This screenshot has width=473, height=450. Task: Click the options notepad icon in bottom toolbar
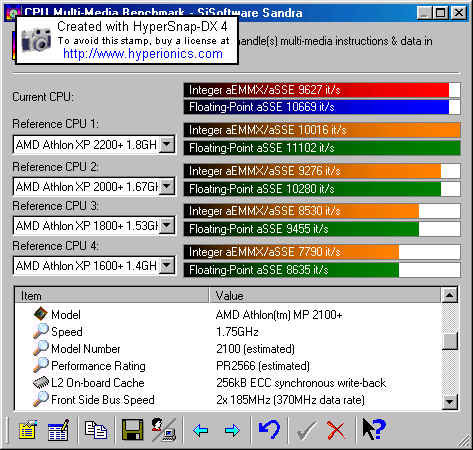[28, 430]
